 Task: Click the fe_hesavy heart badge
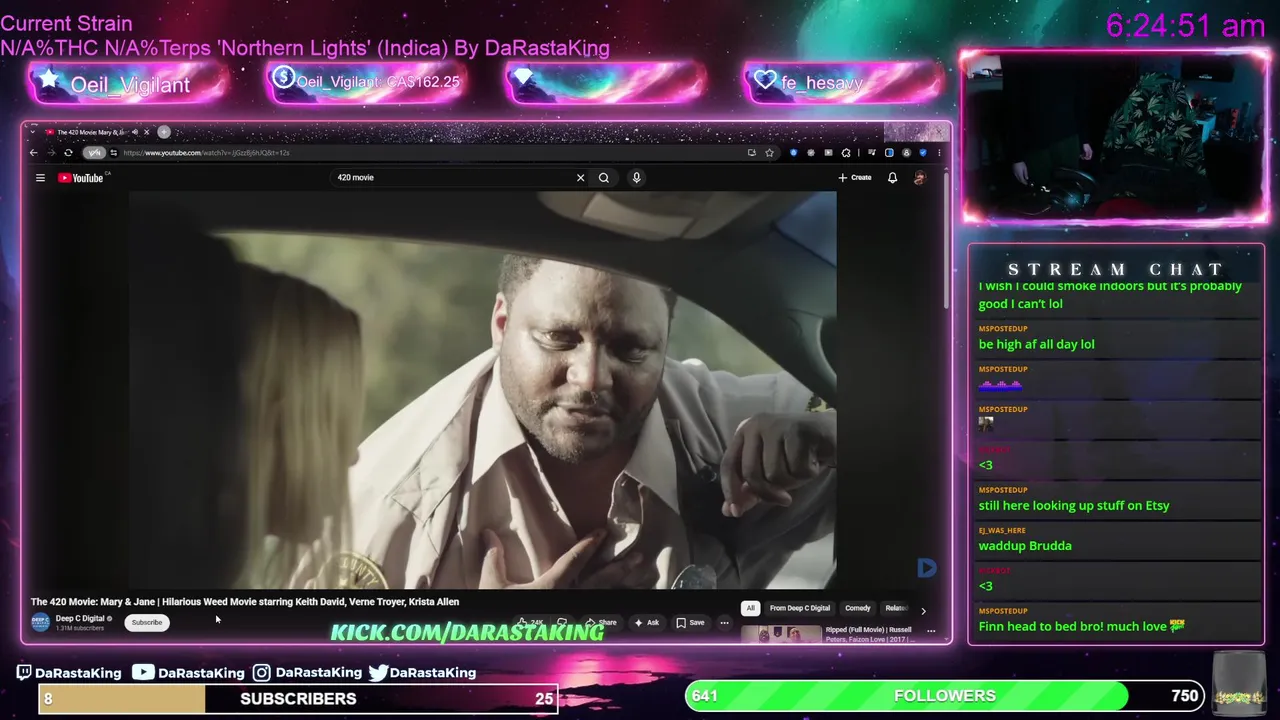843,82
